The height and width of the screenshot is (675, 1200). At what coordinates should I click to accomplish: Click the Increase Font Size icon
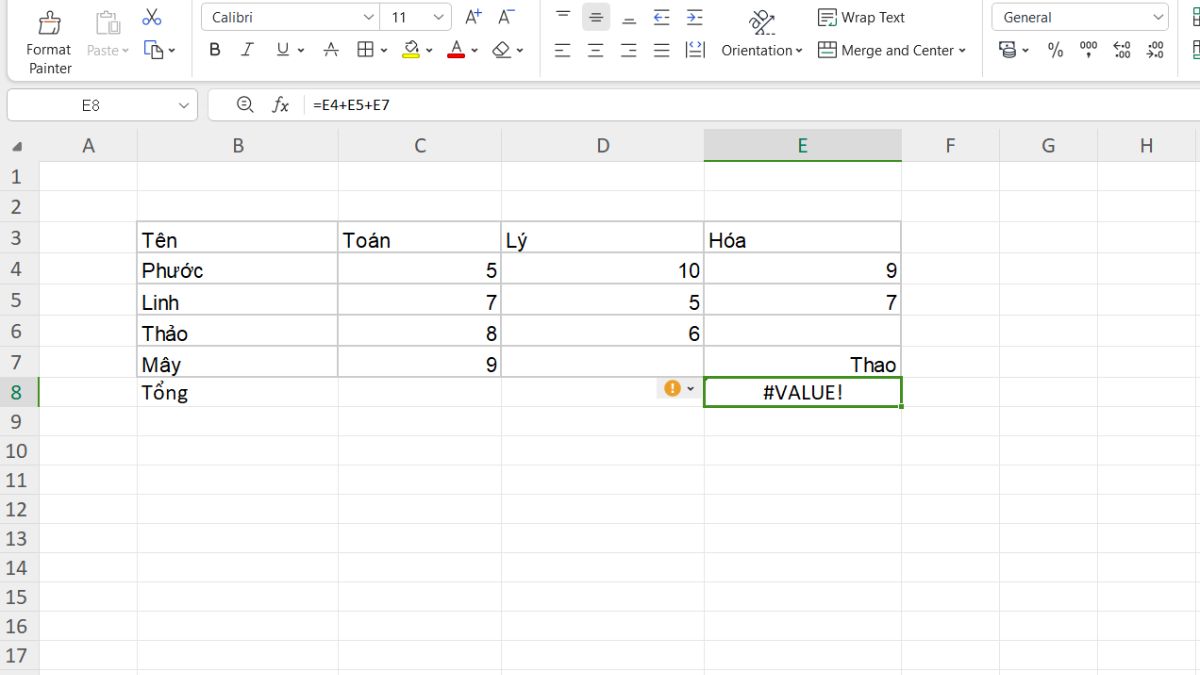474,17
